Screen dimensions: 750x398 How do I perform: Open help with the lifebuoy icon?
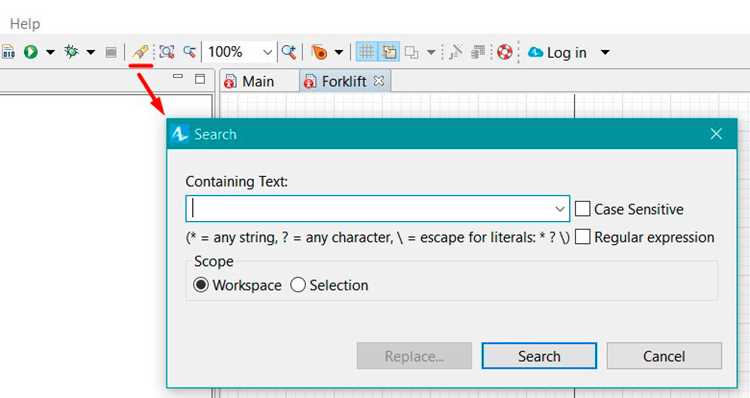(504, 52)
